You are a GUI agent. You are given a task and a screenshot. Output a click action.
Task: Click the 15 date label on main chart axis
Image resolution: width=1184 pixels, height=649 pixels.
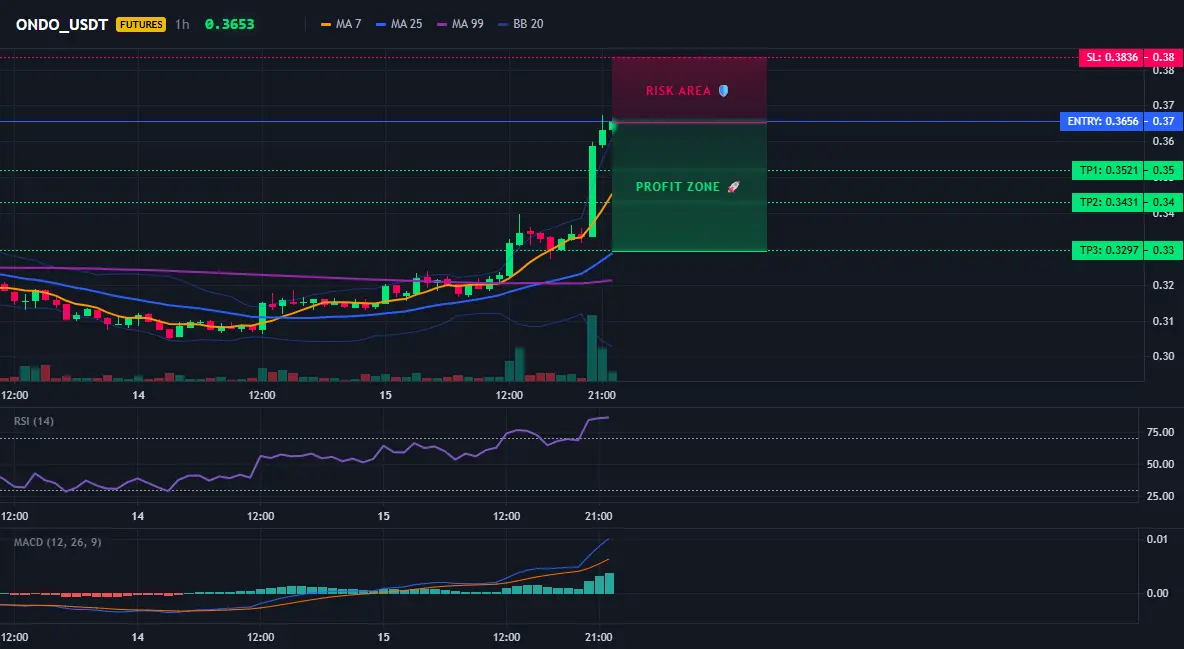(x=385, y=395)
